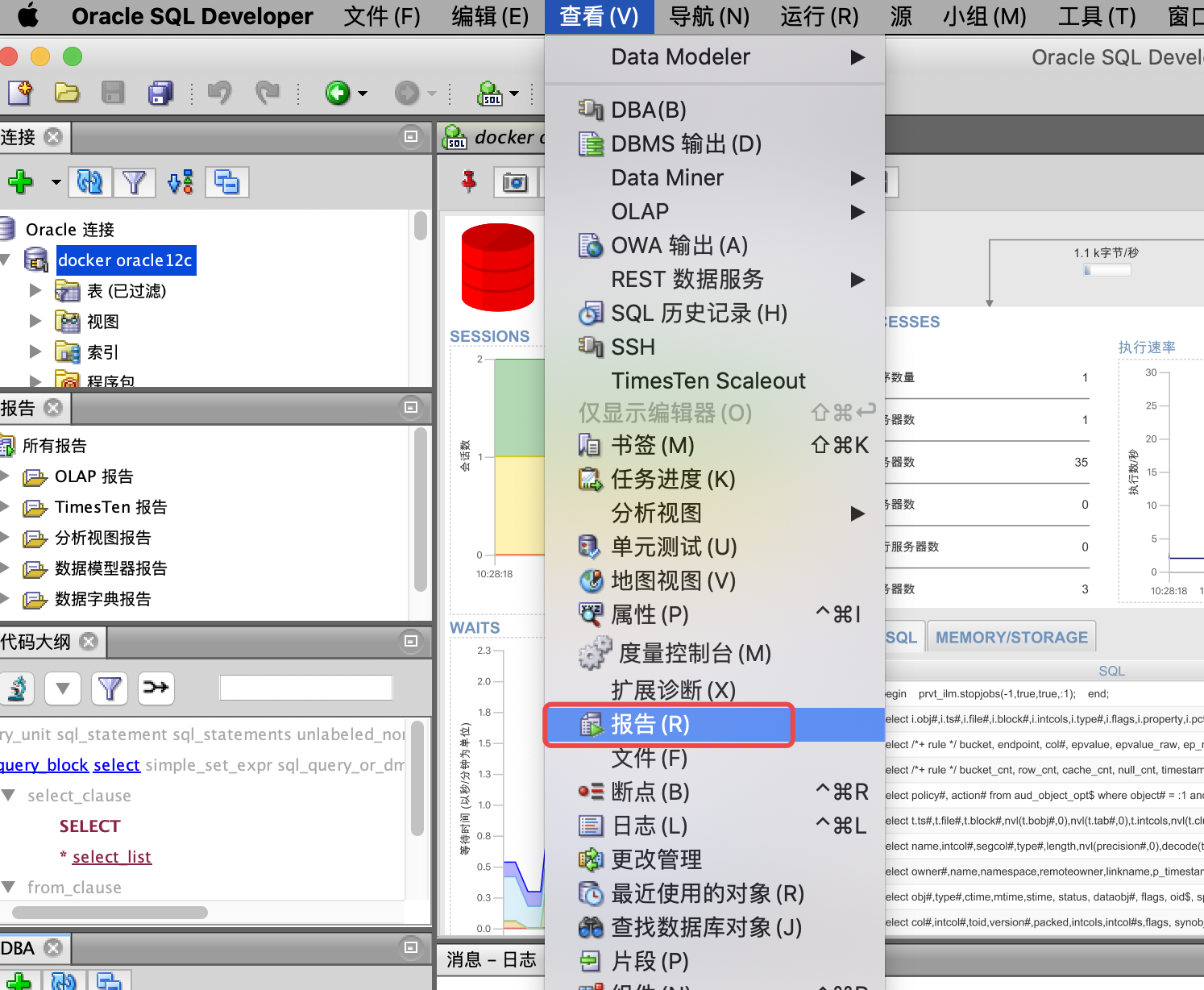Screen dimensions: 1204x990
Task: Click the search field in 代码大纲 panel
Action: [305, 686]
